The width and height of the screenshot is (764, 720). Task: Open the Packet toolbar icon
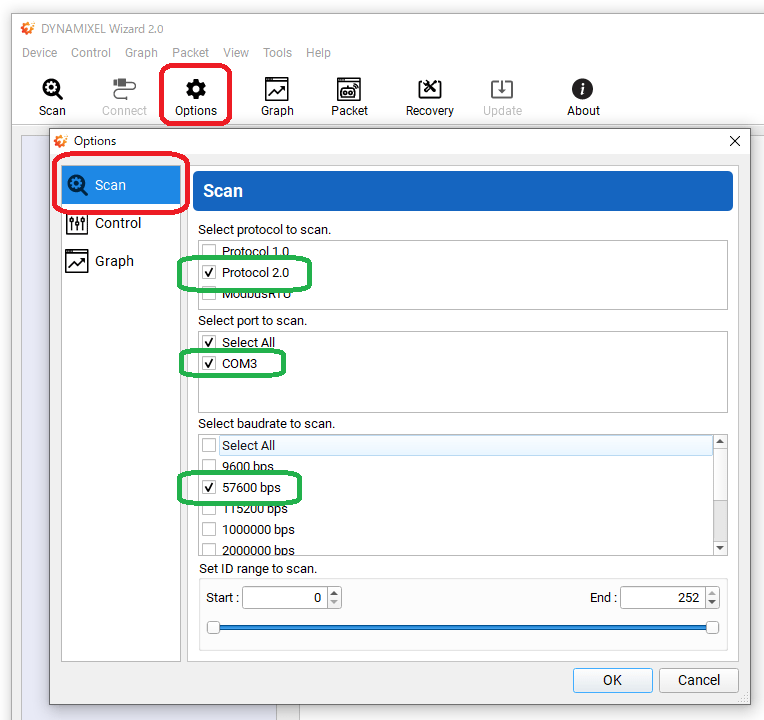click(x=349, y=97)
